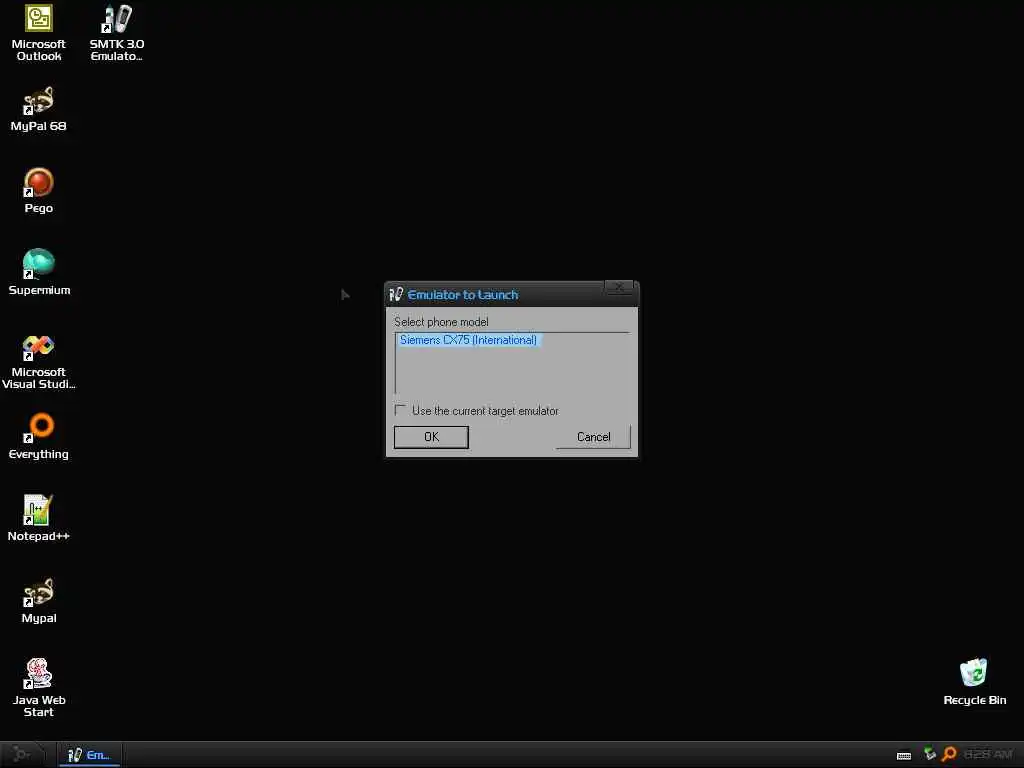Confirm with the OK button

tap(431, 437)
